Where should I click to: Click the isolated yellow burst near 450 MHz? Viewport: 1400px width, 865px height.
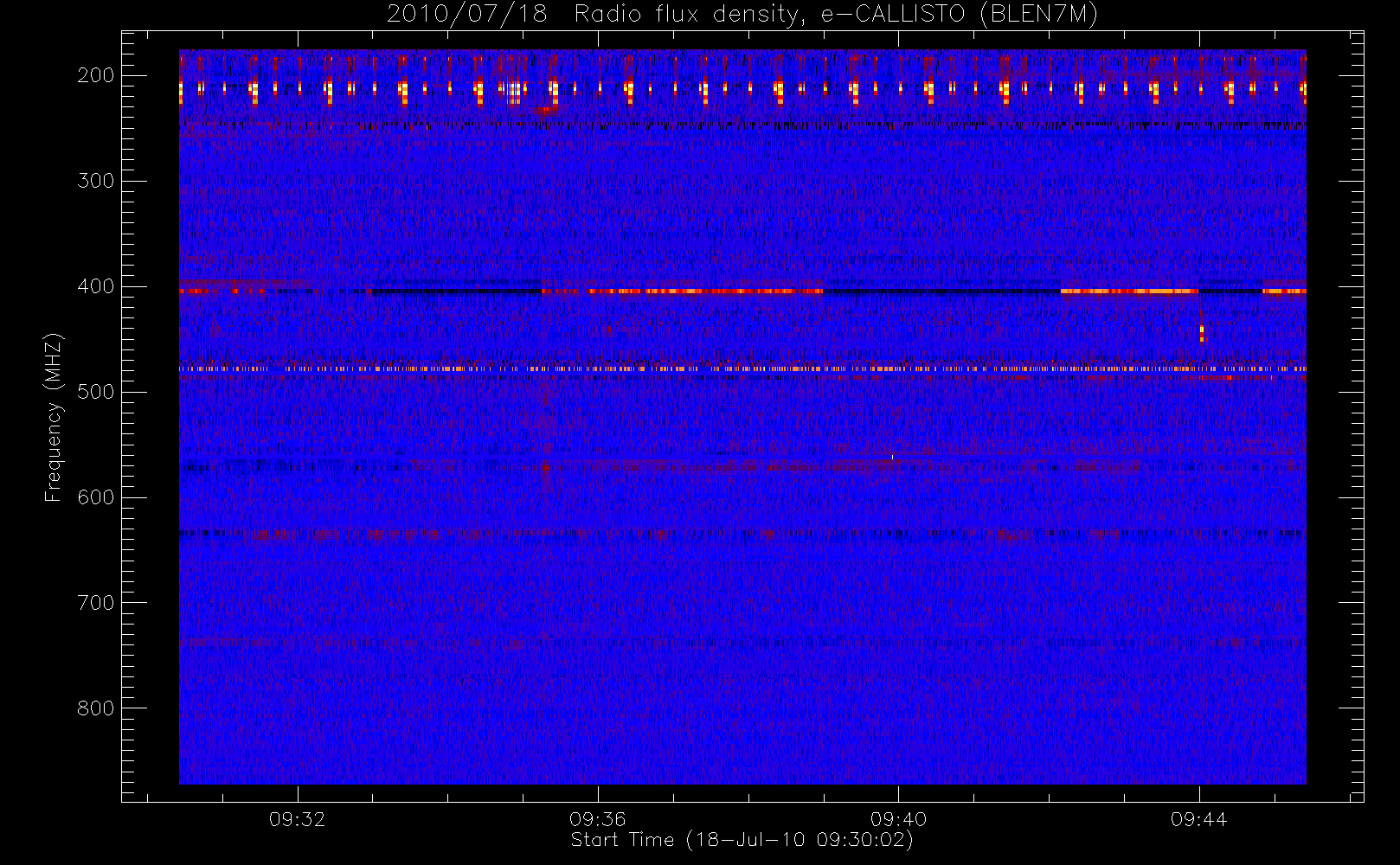pos(1202,333)
